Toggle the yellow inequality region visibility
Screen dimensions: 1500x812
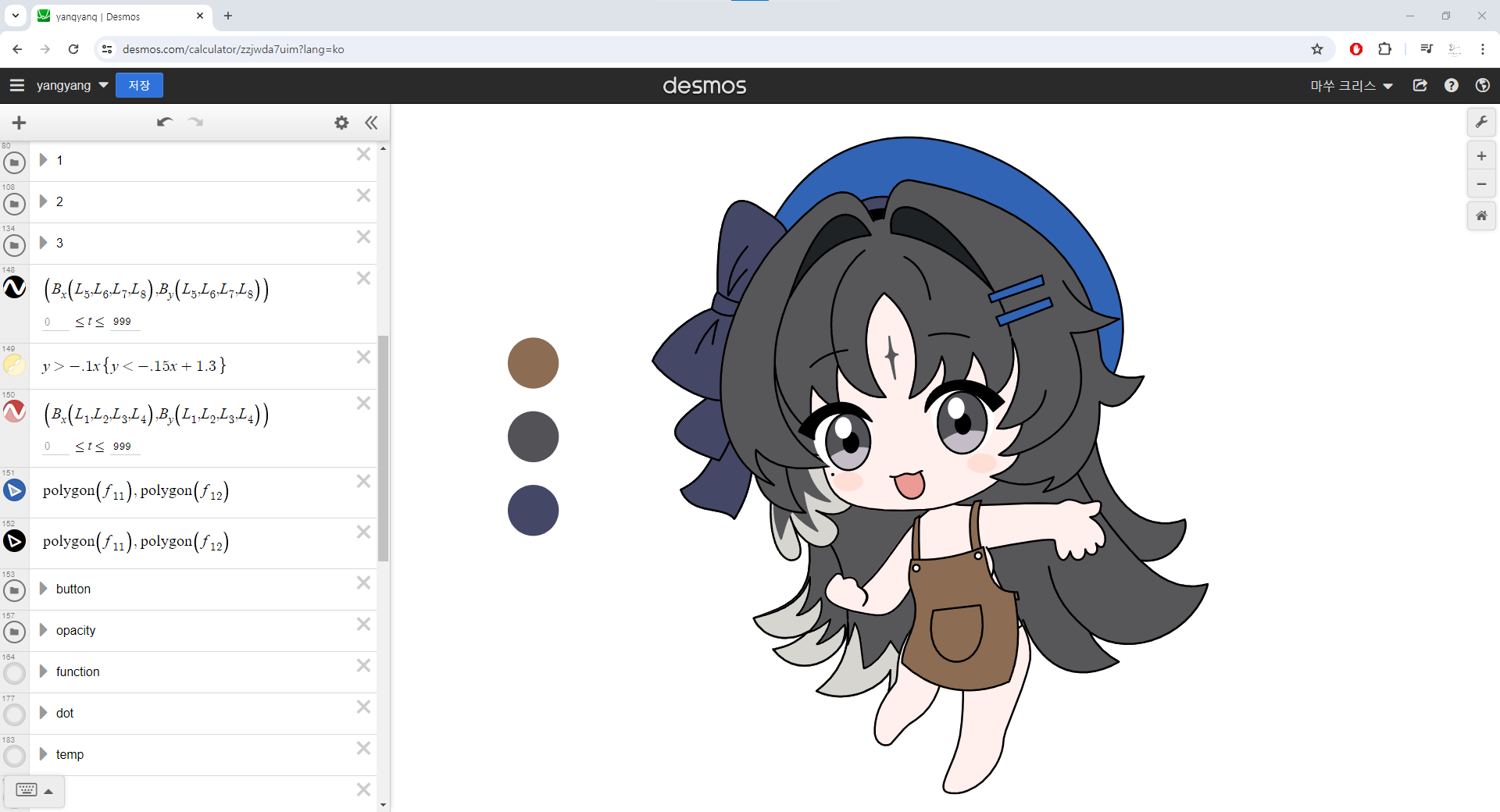[x=14, y=365]
